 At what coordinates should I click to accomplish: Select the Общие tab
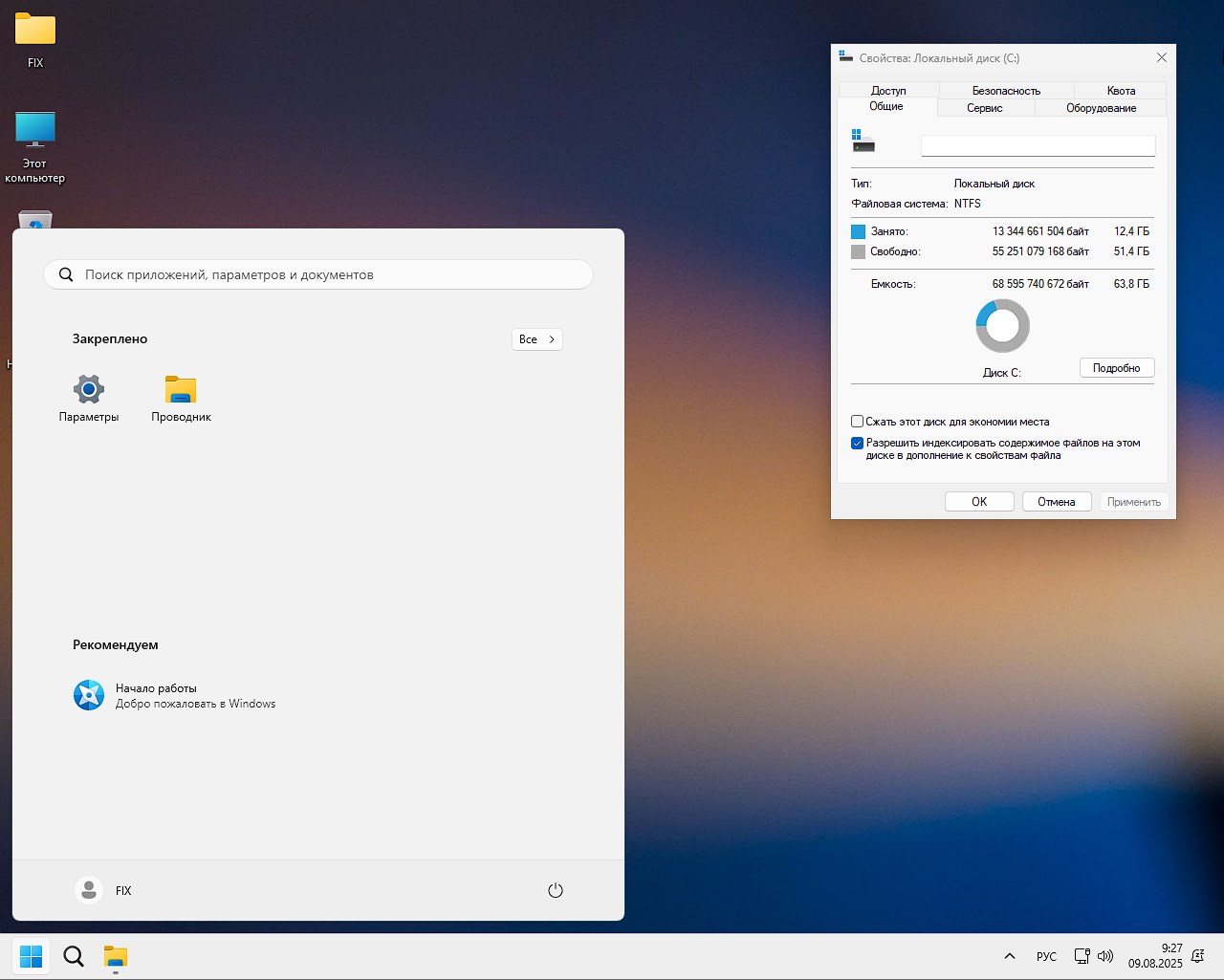[886, 106]
